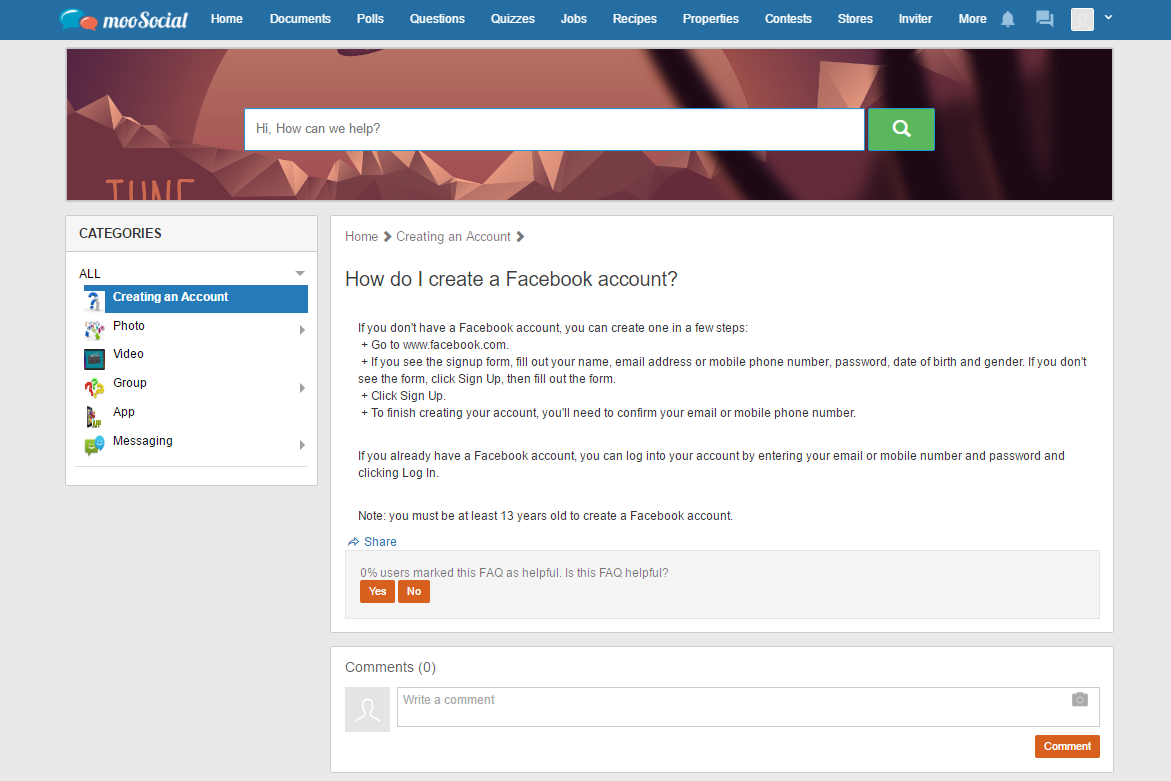Select the Creating an Account category
Screen dimensions: 1171x781
[x=196, y=299]
